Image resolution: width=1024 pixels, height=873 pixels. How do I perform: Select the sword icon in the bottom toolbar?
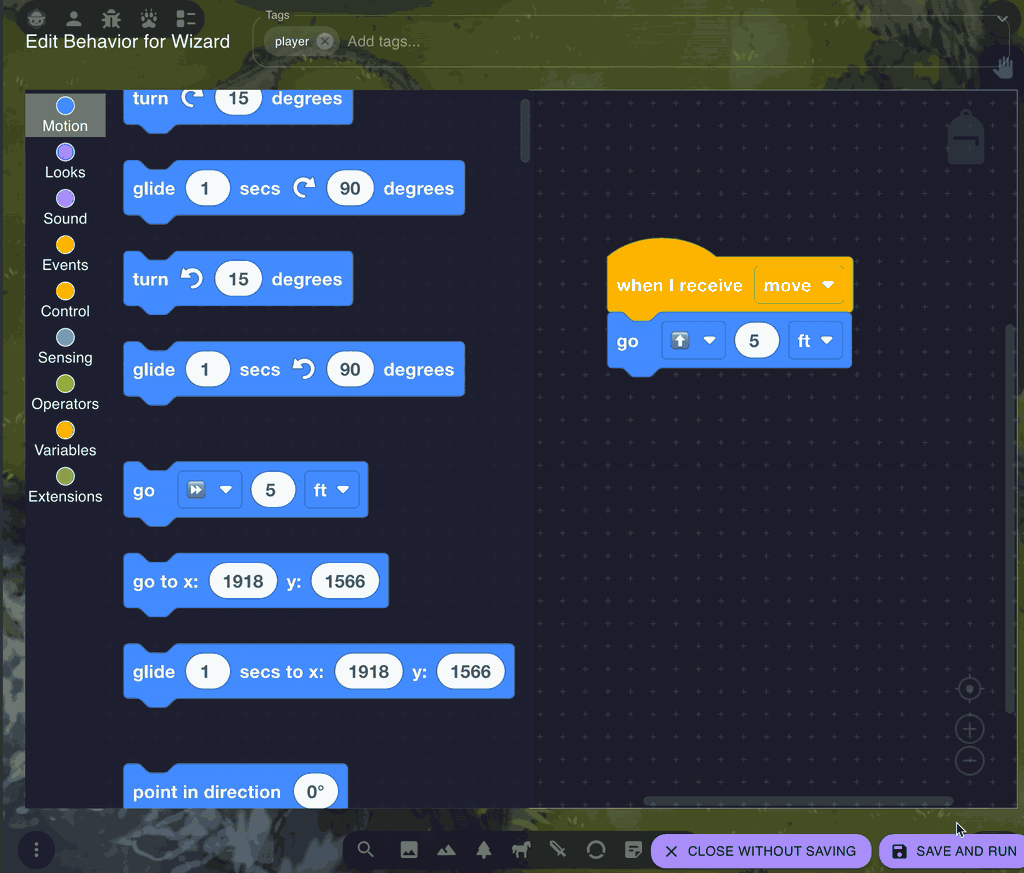click(x=557, y=849)
